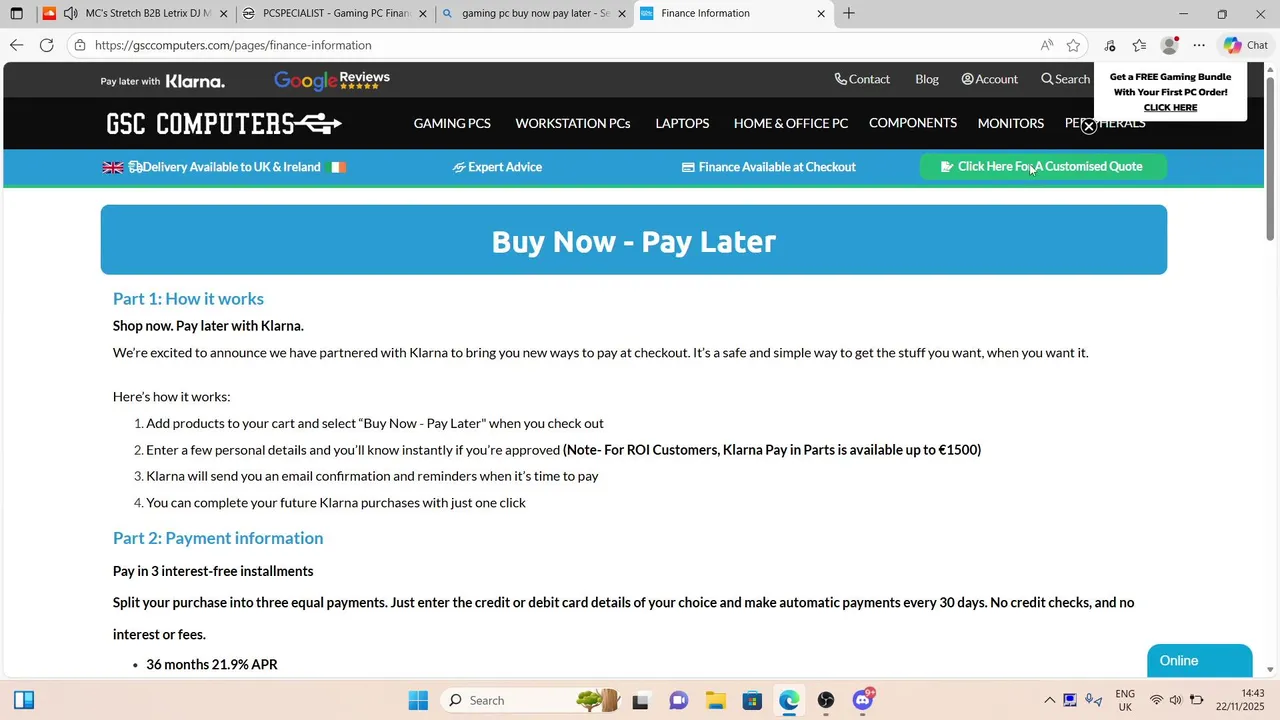Open Task View on the taskbar
The image size is (1280, 720).
[x=641, y=700]
